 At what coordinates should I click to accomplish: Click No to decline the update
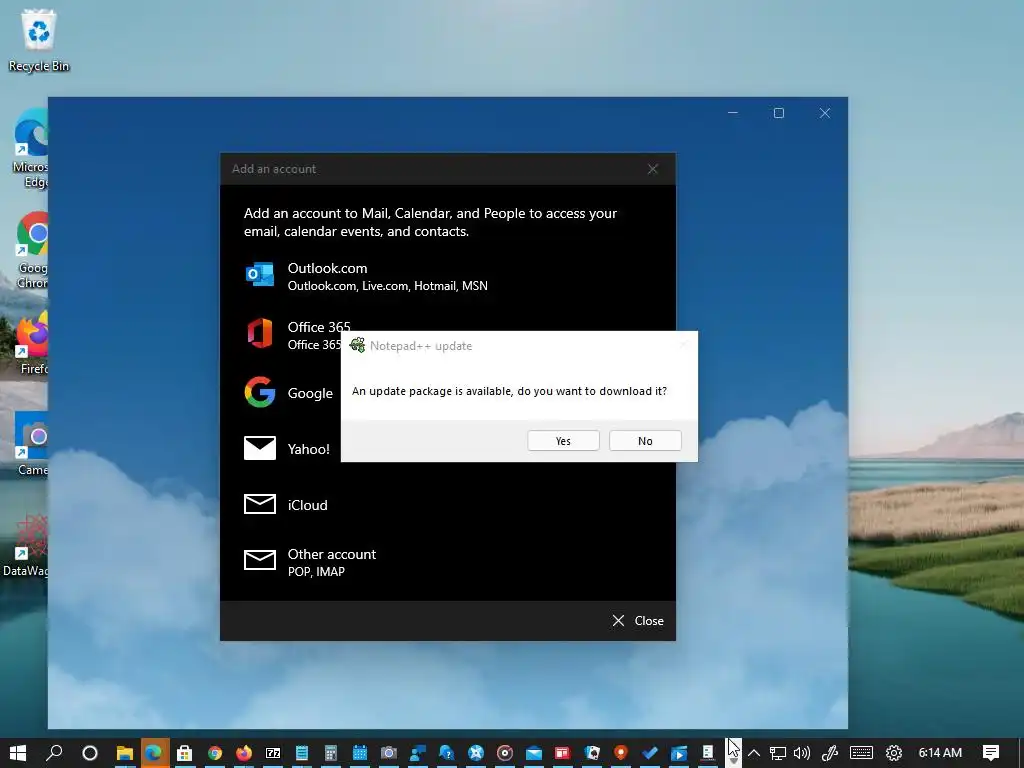[x=645, y=441]
